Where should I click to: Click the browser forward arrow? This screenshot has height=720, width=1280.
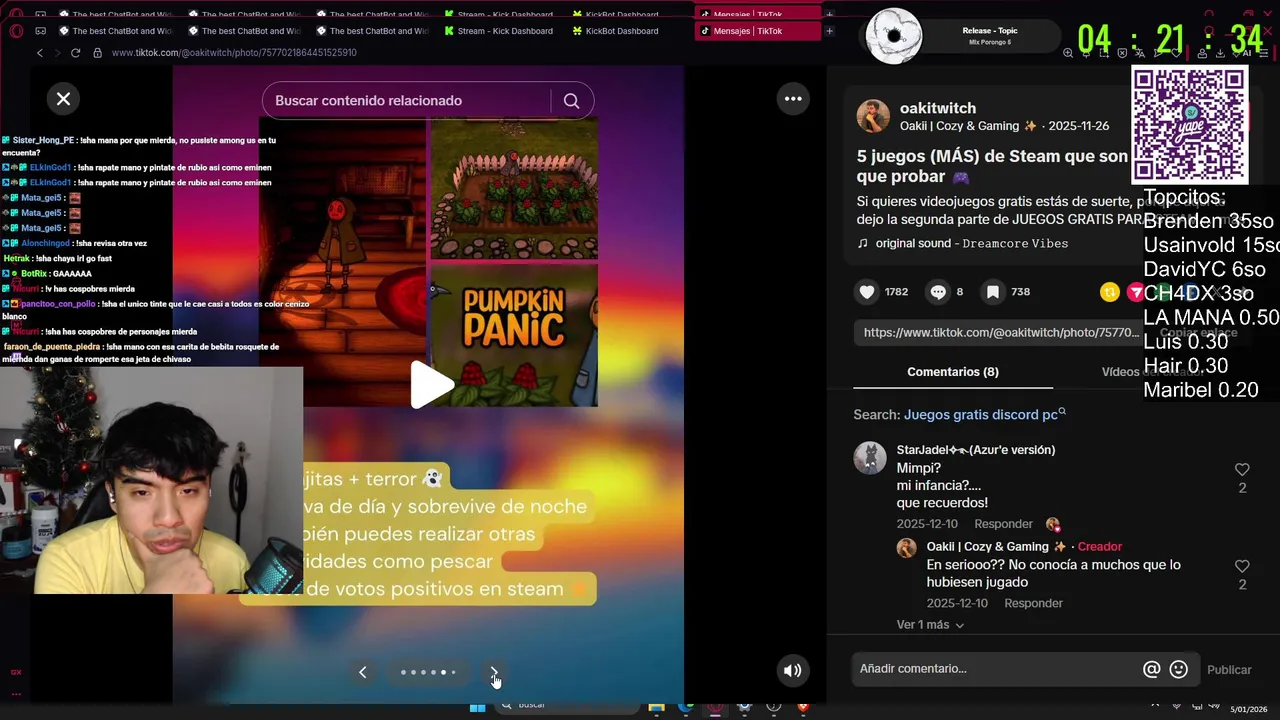pyautogui.click(x=57, y=52)
